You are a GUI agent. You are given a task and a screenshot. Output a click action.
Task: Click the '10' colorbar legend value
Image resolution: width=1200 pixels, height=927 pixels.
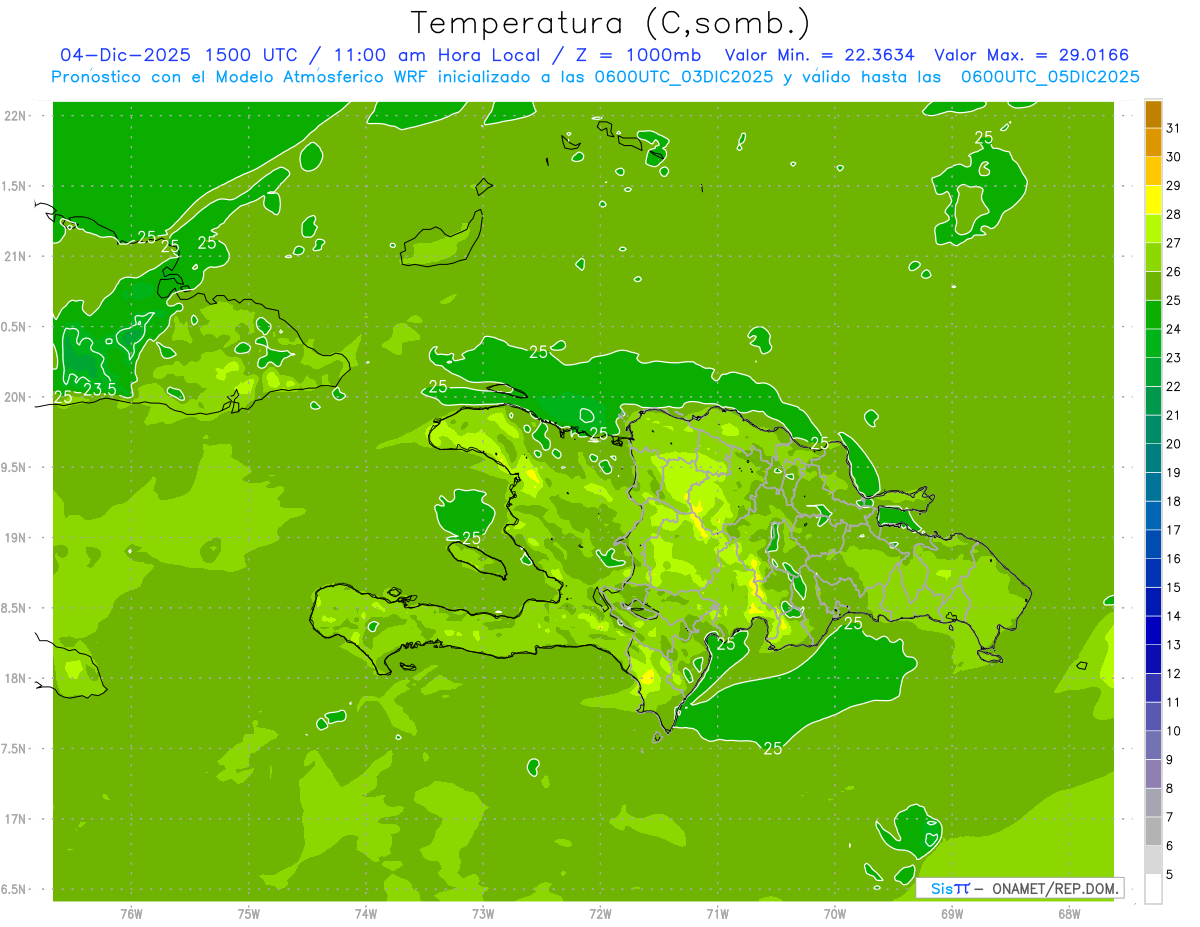point(1173,731)
